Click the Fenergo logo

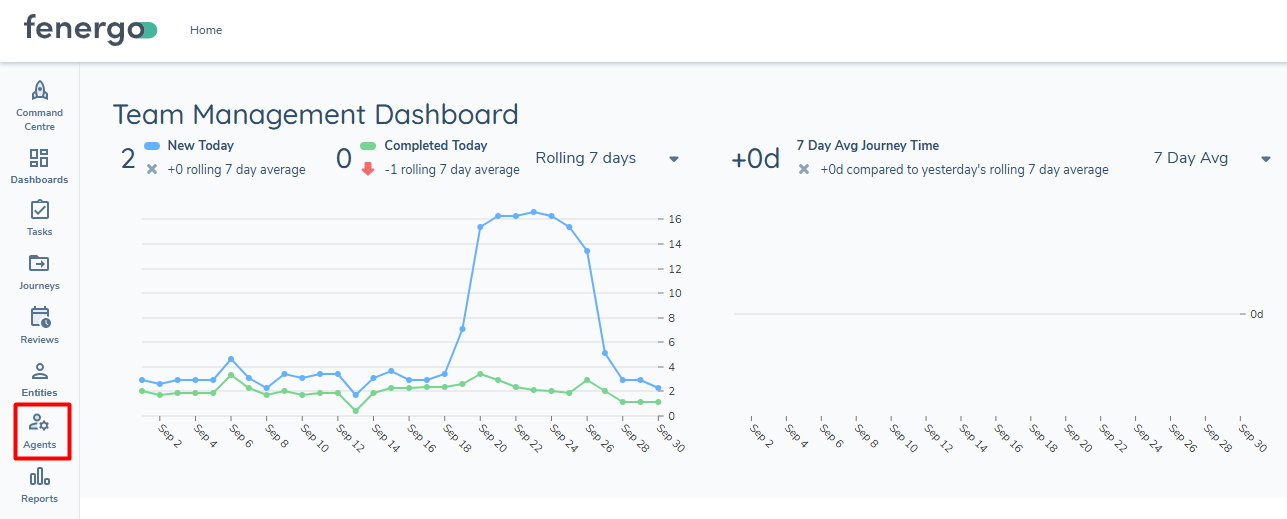[90, 30]
